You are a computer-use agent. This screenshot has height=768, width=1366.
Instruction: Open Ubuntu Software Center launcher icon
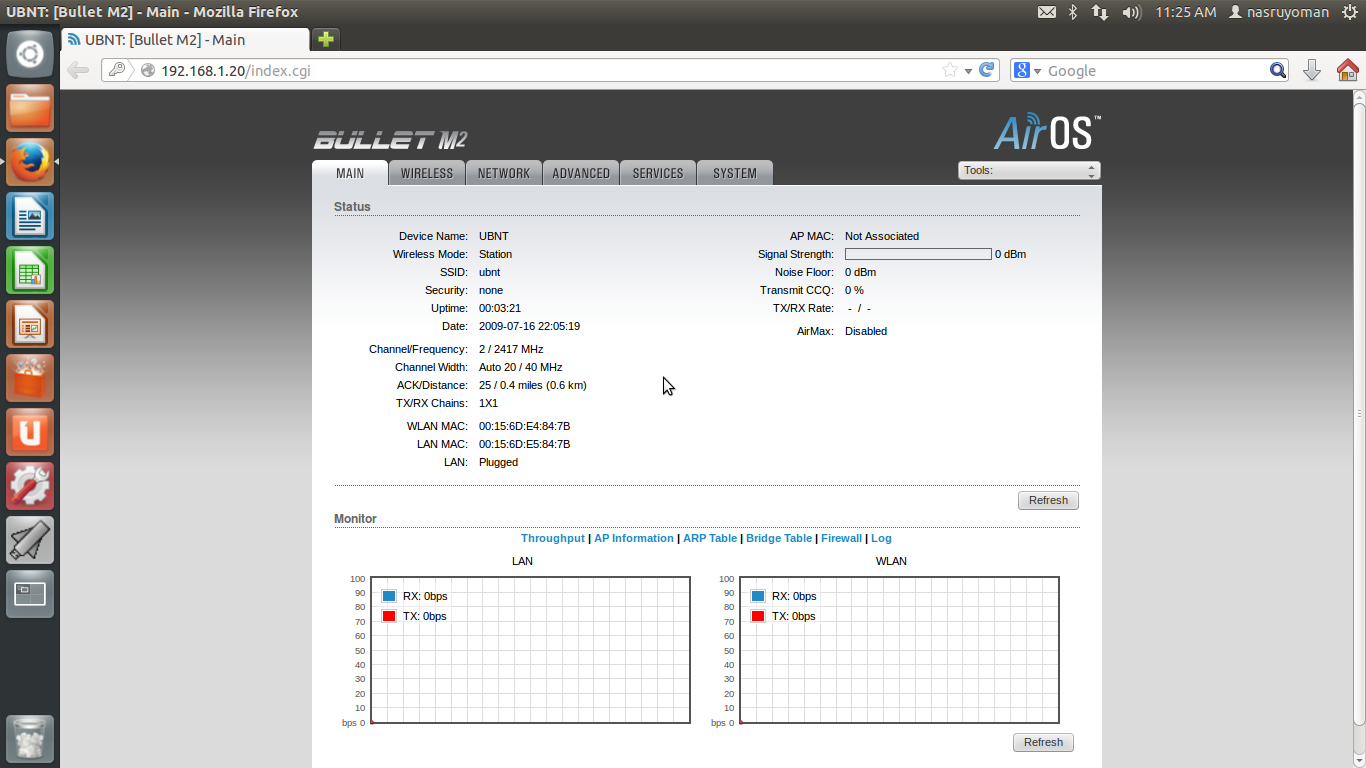[x=30, y=378]
